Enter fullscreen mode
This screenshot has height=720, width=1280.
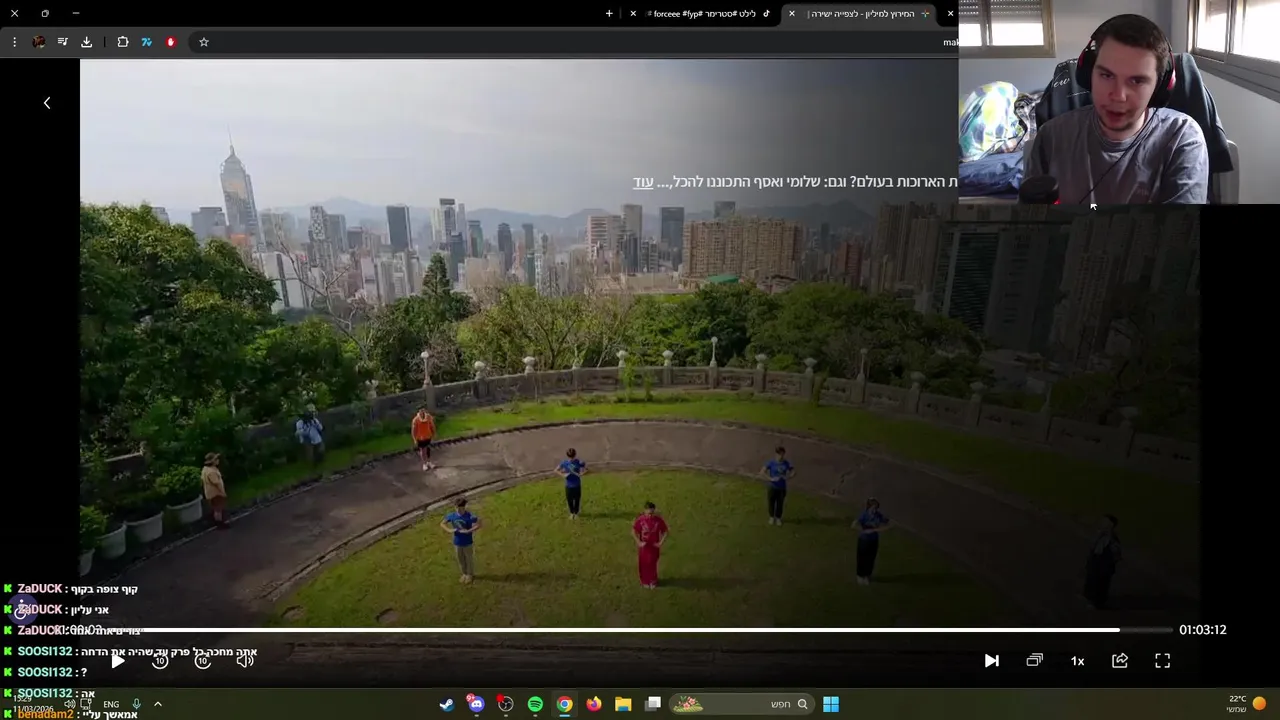tap(1162, 661)
